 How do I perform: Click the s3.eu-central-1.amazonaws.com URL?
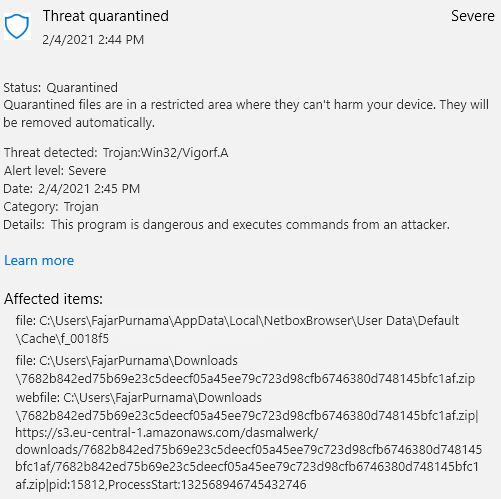[x=167, y=433]
